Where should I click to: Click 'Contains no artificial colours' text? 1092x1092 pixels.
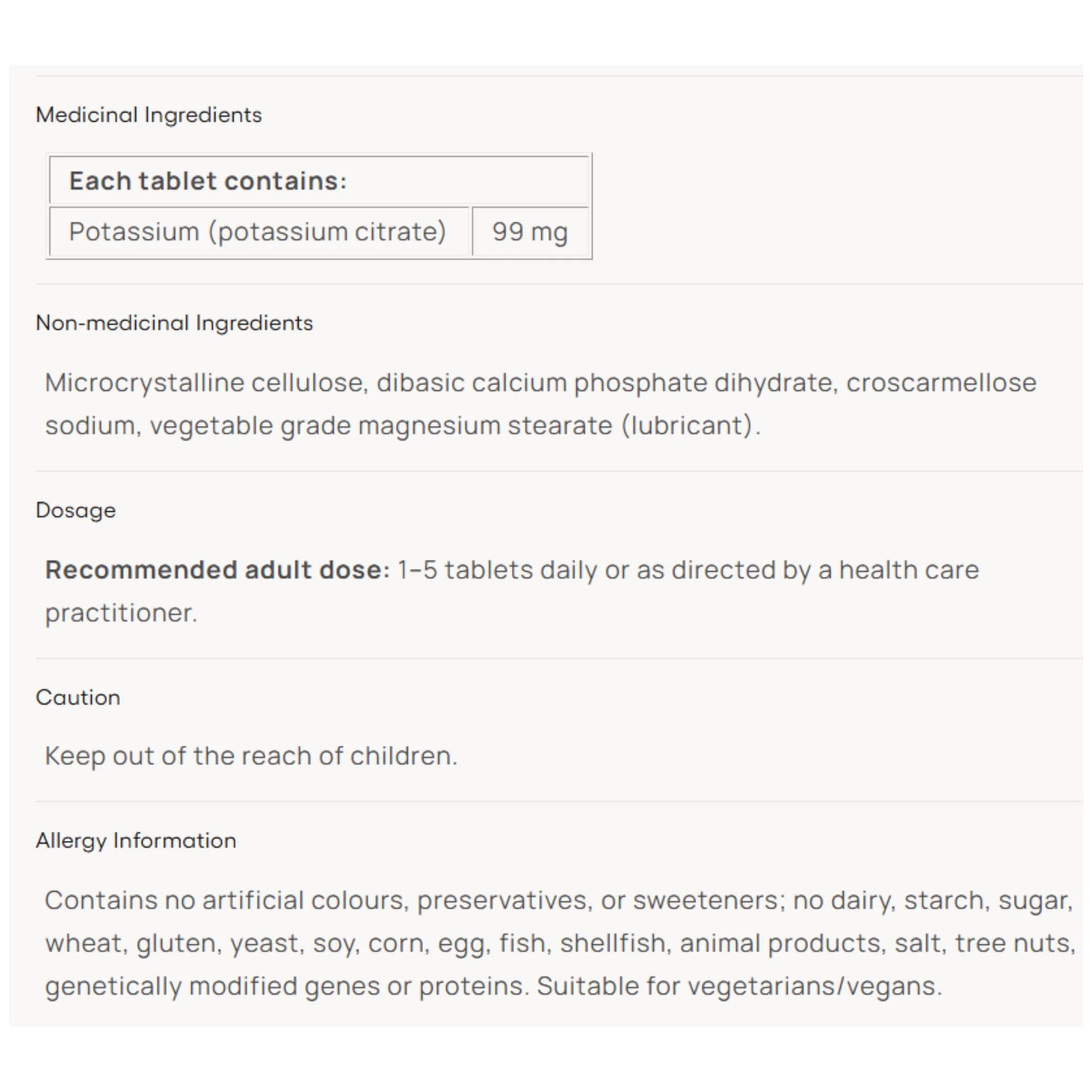click(x=227, y=901)
